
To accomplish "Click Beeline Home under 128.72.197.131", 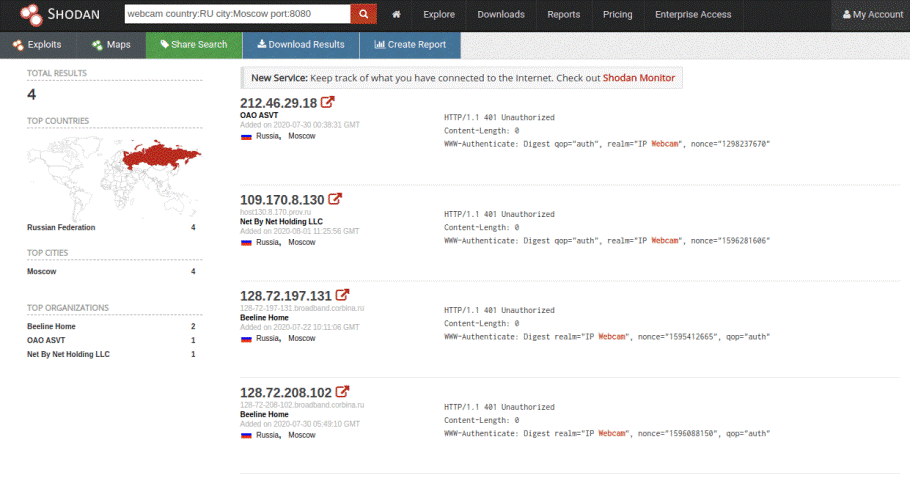I will pyautogui.click(x=264, y=318).
